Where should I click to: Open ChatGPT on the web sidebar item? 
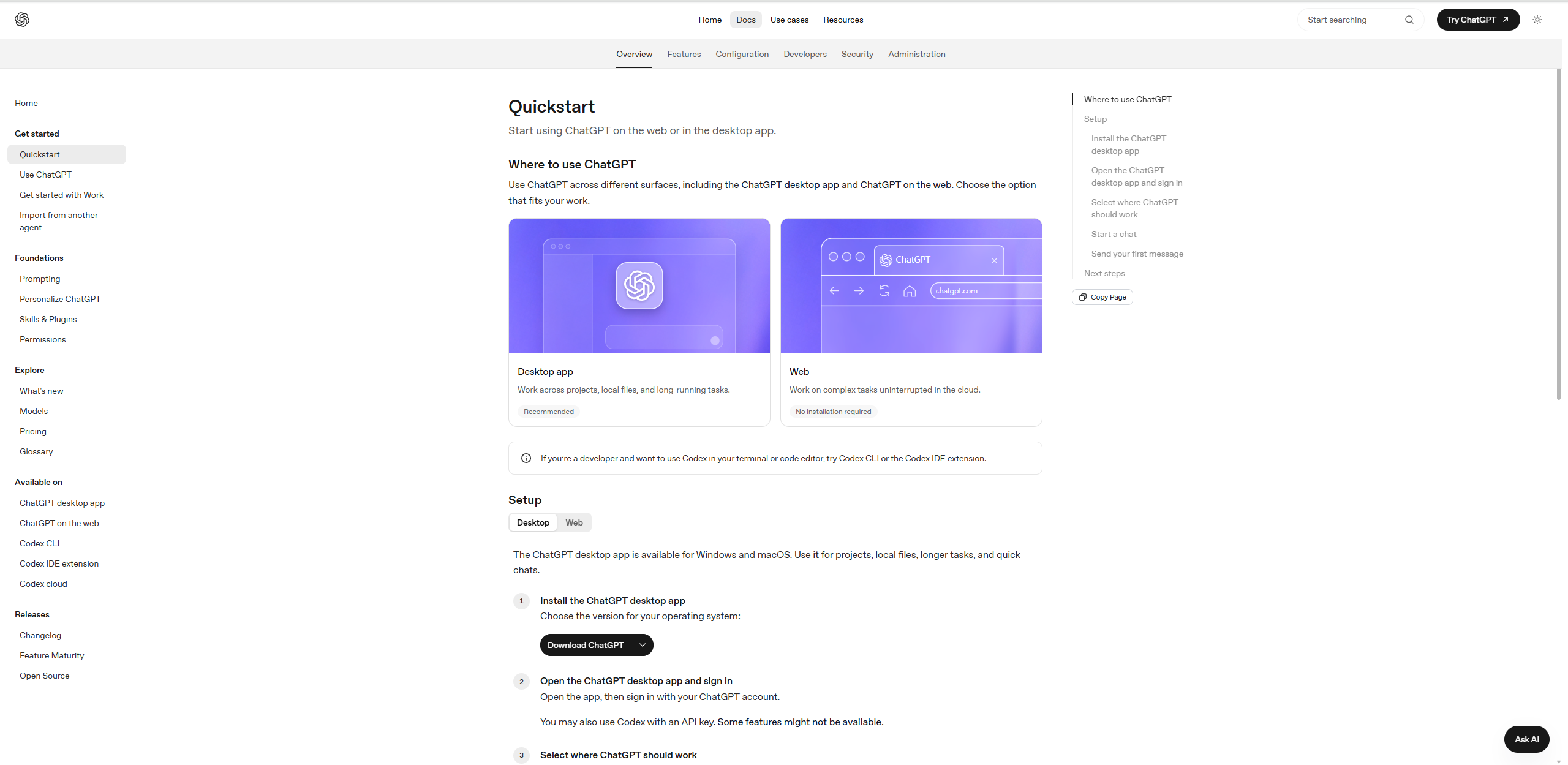tap(59, 523)
